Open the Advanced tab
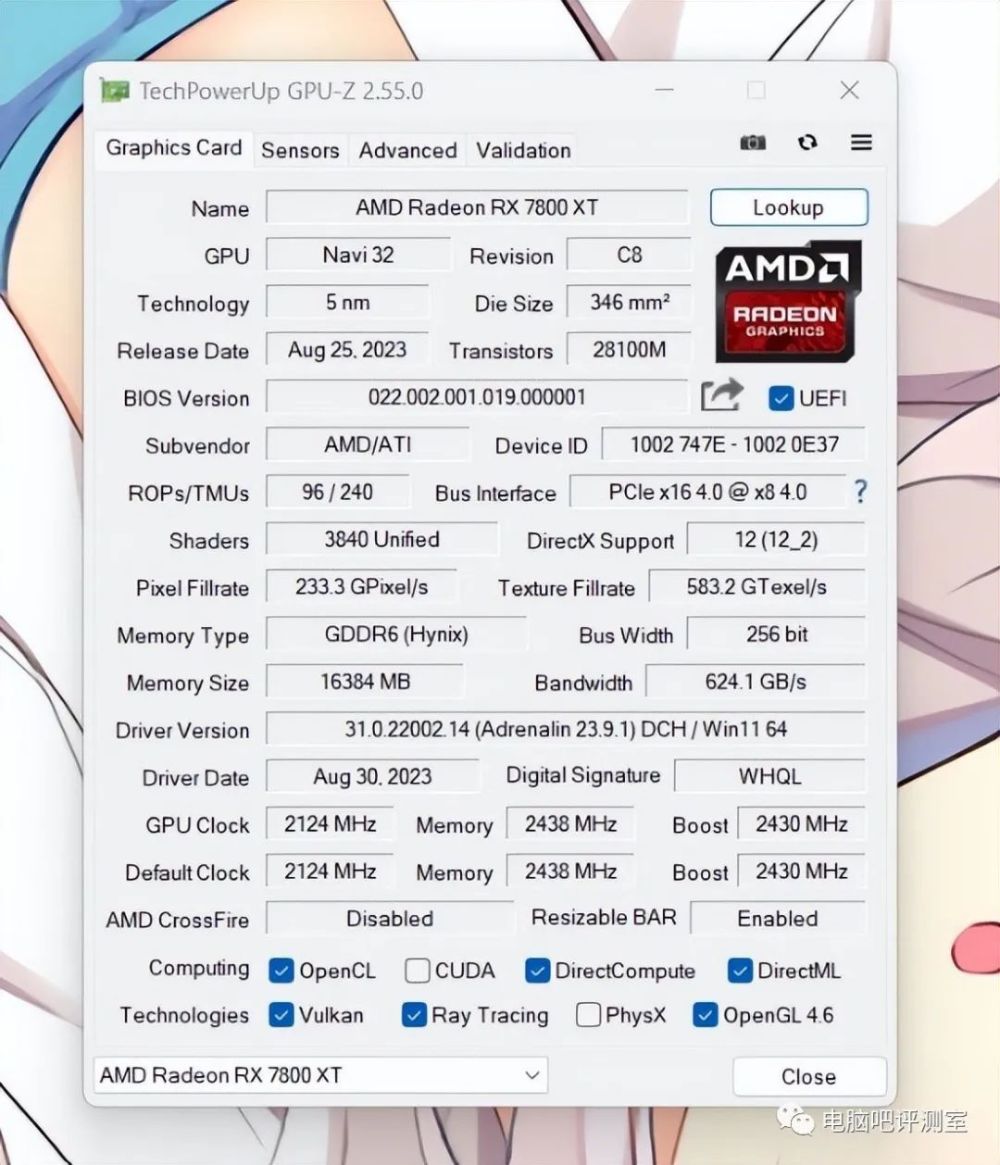Image resolution: width=1000 pixels, height=1165 pixels. (408, 150)
